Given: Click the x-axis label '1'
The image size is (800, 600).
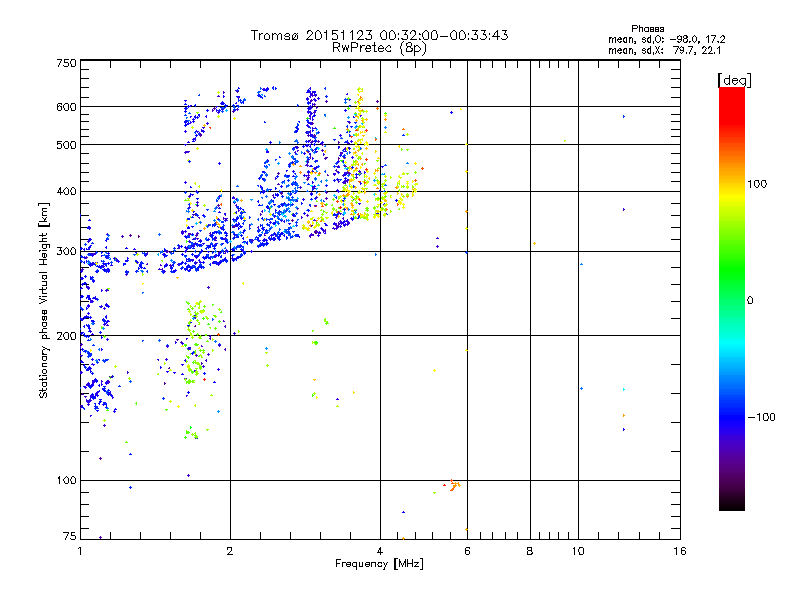Looking at the screenshot, I should 80,551.
